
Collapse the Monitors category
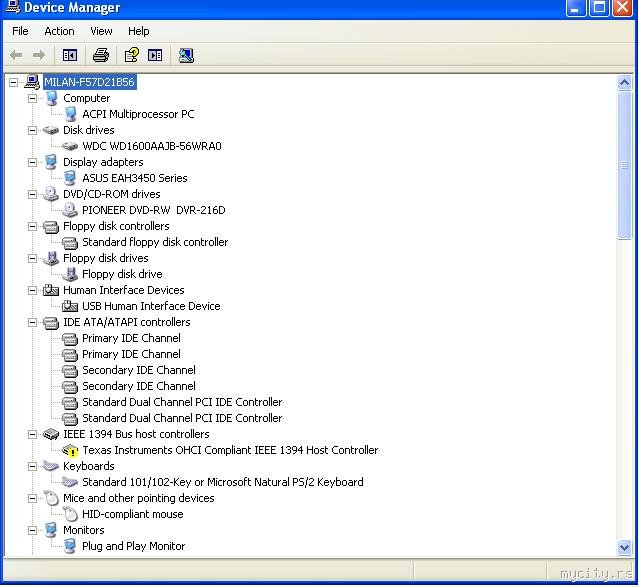coord(33,530)
